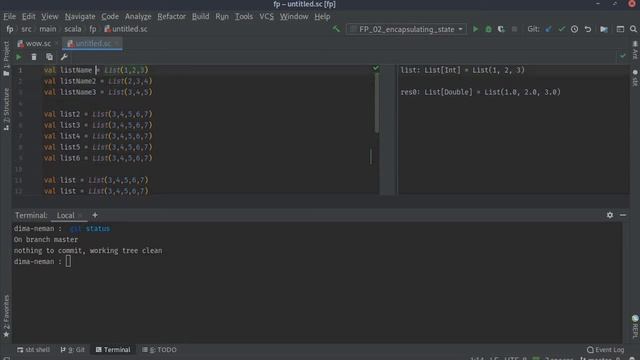Run FP_02_encapsulating_state with play button
Image resolution: width=640 pixels, height=360 pixels.
coord(475,29)
